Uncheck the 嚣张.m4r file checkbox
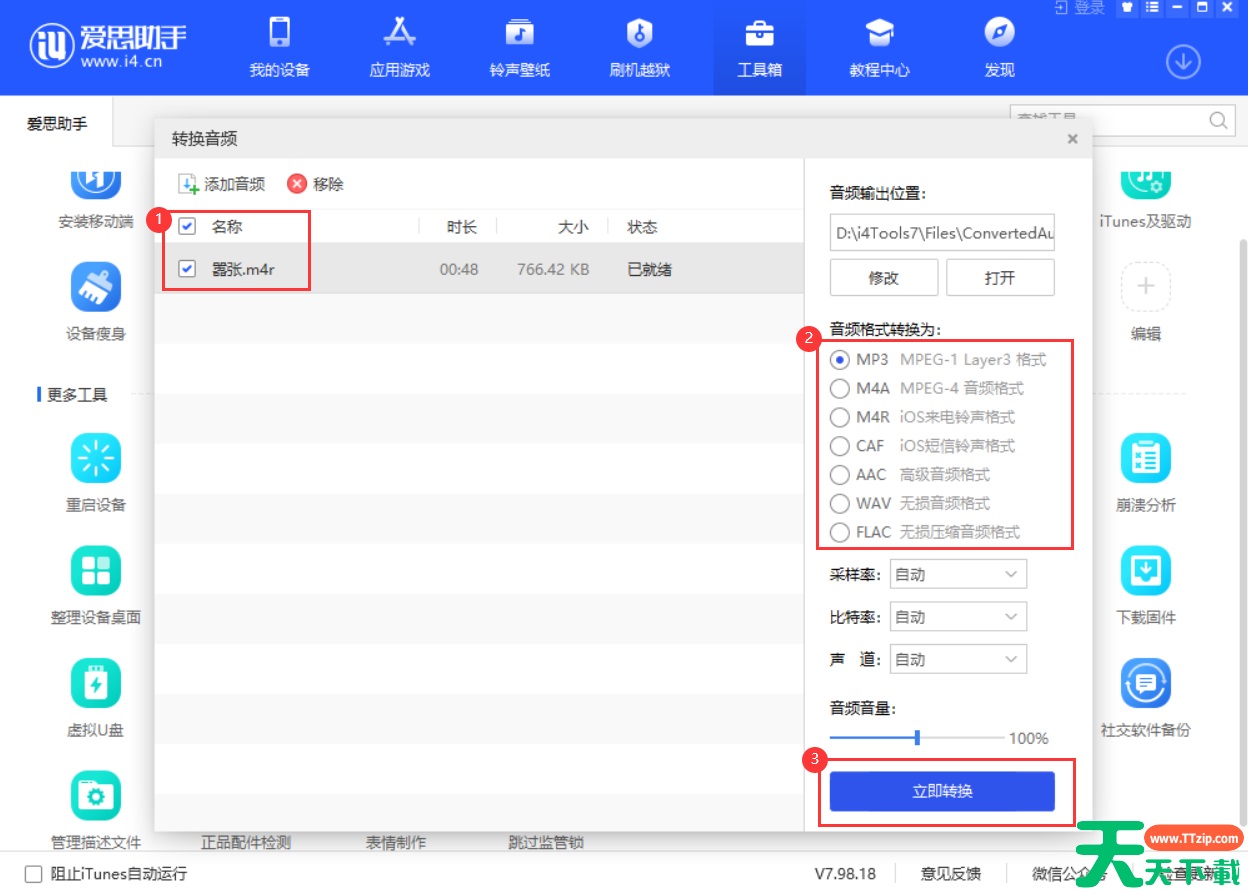The height and width of the screenshot is (894, 1248). pyautogui.click(x=186, y=269)
